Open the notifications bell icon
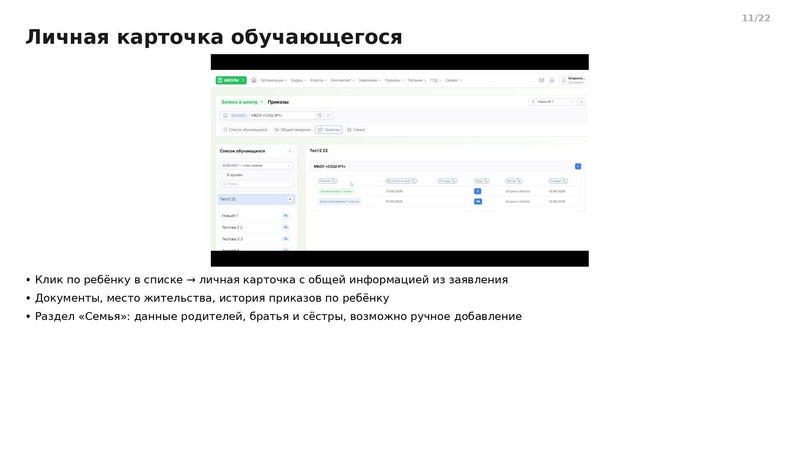This screenshot has height=450, width=800. [552, 80]
